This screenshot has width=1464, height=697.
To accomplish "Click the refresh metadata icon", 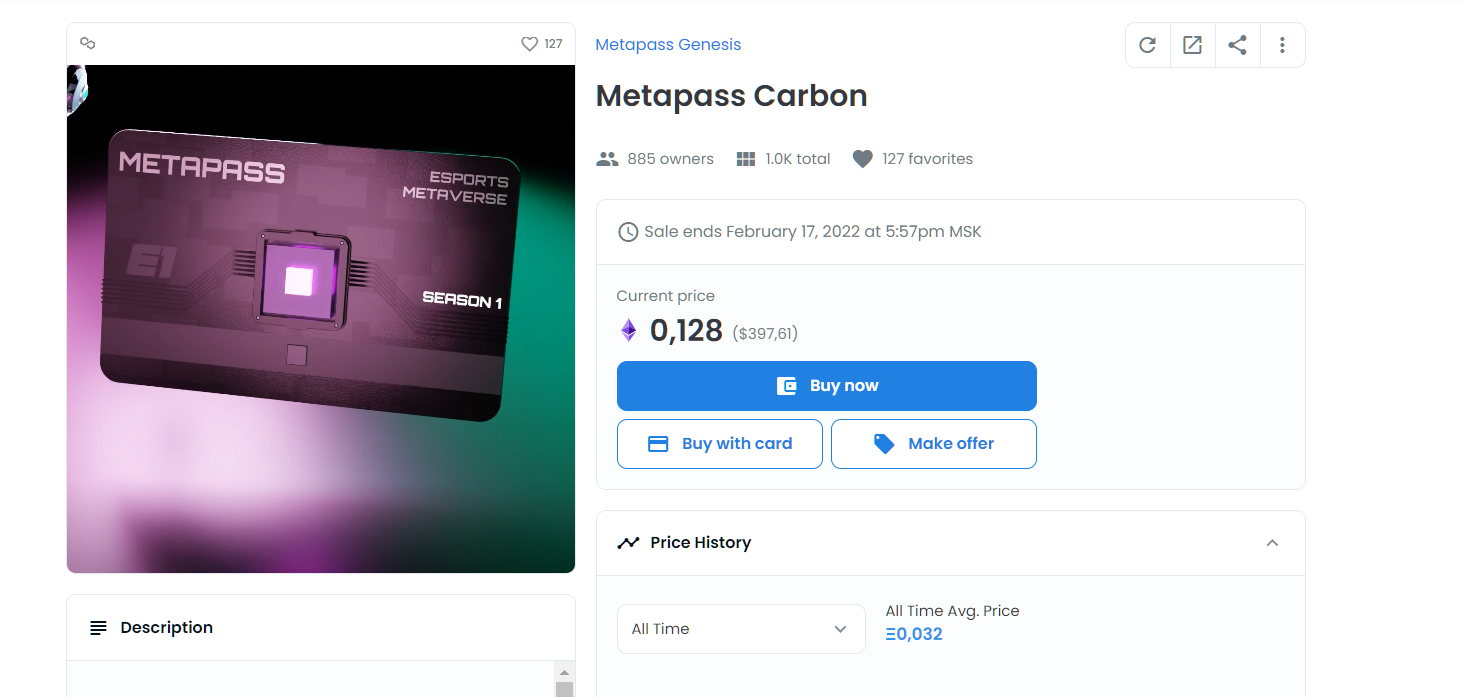I will pos(1147,45).
